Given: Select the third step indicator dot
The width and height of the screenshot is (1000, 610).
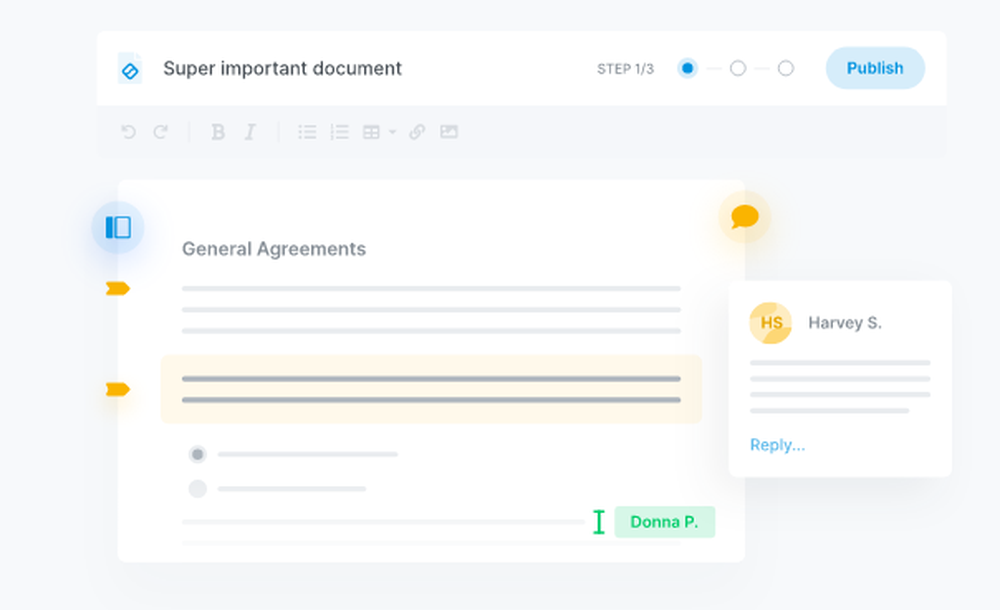Looking at the screenshot, I should click(x=786, y=68).
